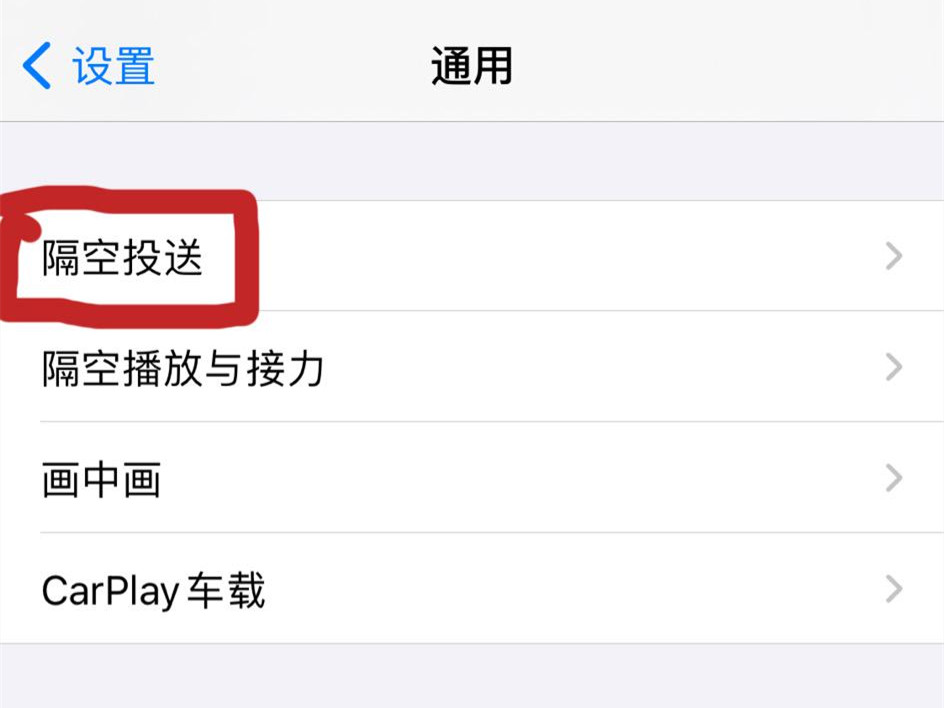The width and height of the screenshot is (944, 708).
Task: Tap the word CarPlay in the last row
Action: click(x=110, y=591)
